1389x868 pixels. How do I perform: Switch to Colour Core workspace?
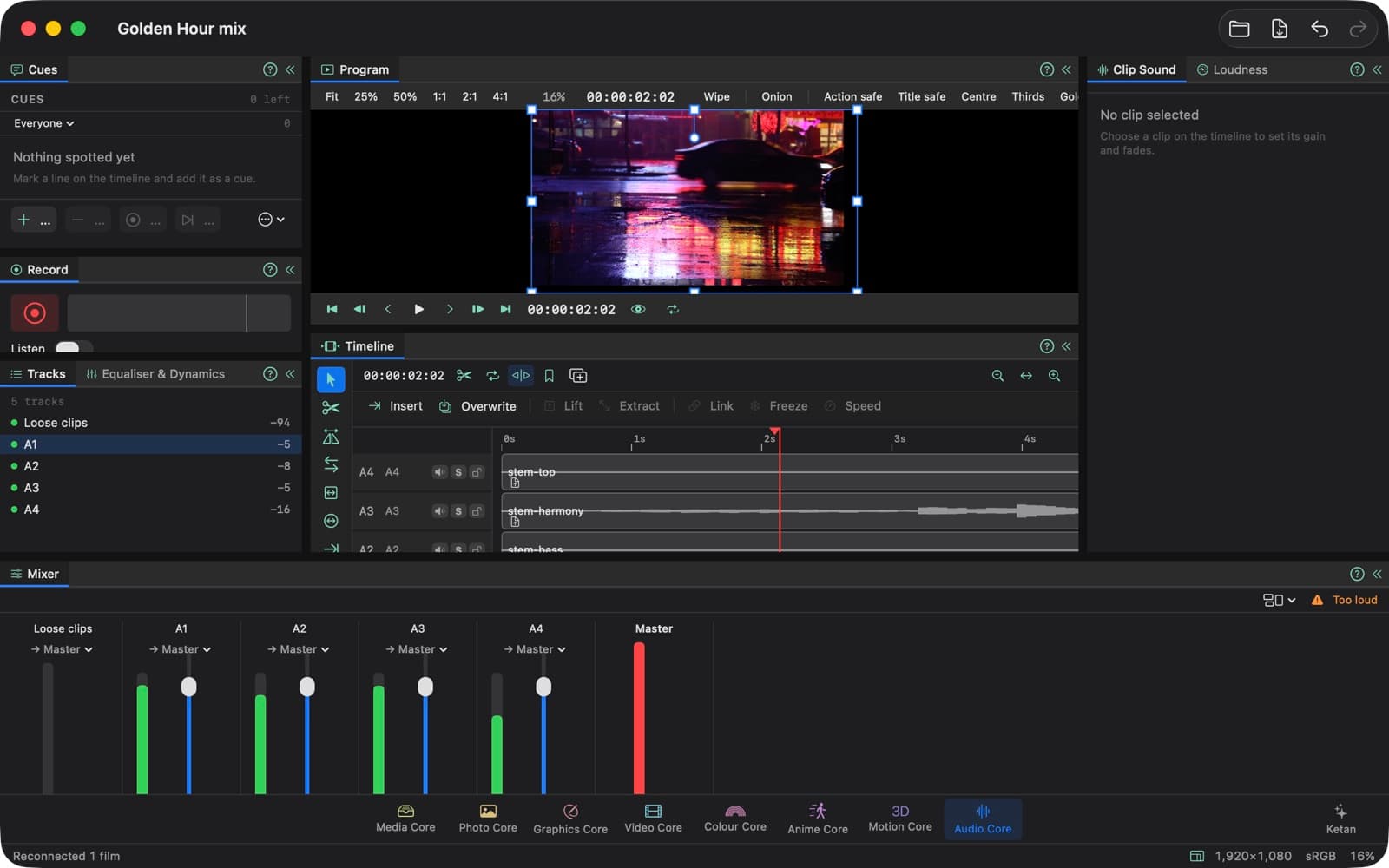[x=735, y=819]
